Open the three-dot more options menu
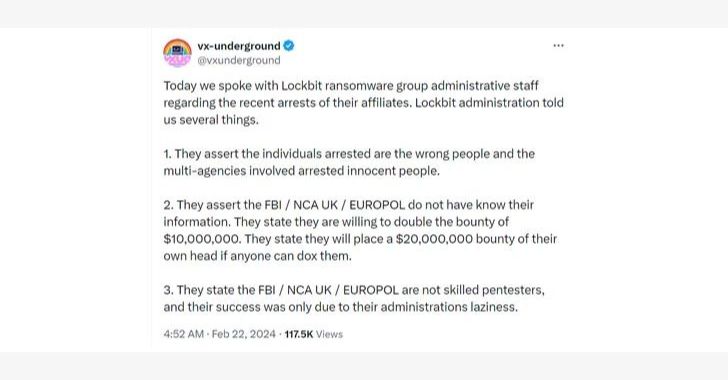The width and height of the screenshot is (728, 380). (558, 46)
